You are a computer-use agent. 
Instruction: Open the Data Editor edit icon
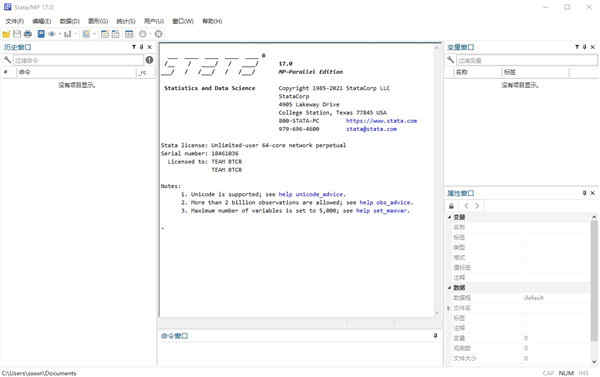pyautogui.click(x=105, y=34)
